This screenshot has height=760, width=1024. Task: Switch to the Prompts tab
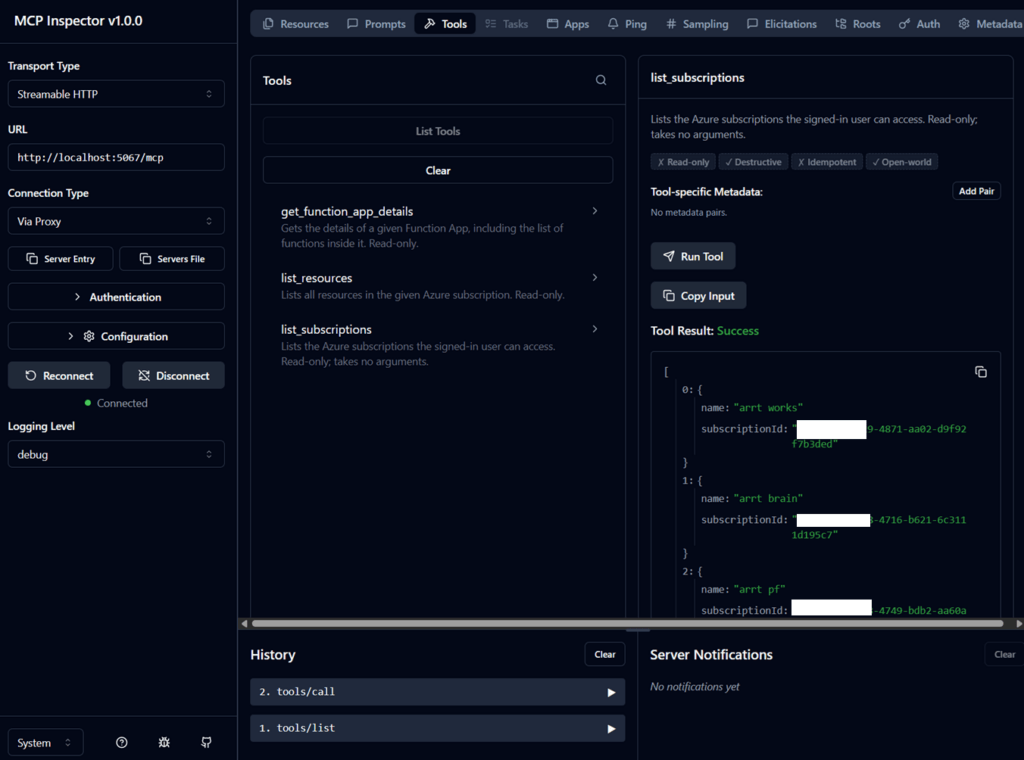coord(376,24)
